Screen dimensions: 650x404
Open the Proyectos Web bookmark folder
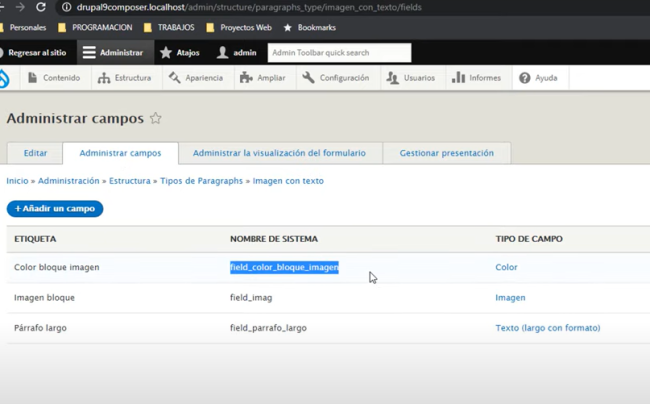point(239,27)
